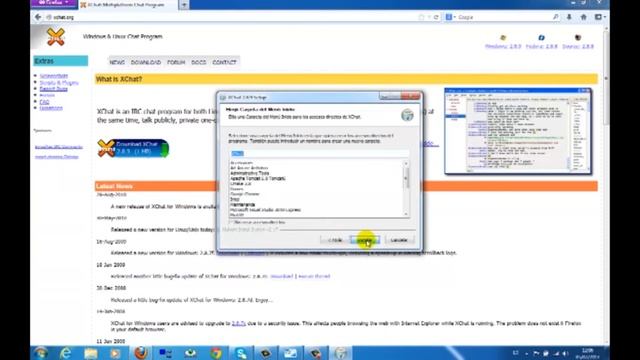Click the installer Back button
Image resolution: width=640 pixels, height=360 pixels.
point(335,240)
